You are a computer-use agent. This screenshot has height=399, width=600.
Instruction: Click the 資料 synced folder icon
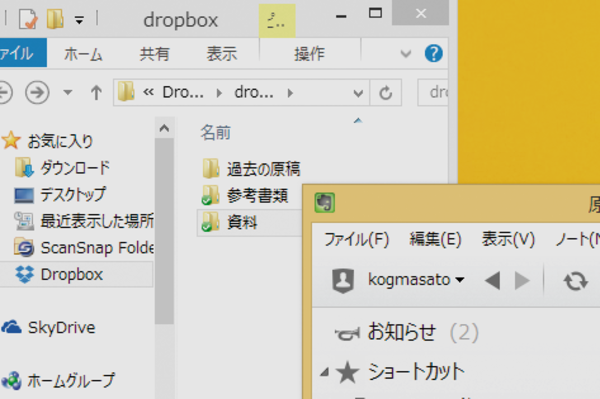(211, 221)
